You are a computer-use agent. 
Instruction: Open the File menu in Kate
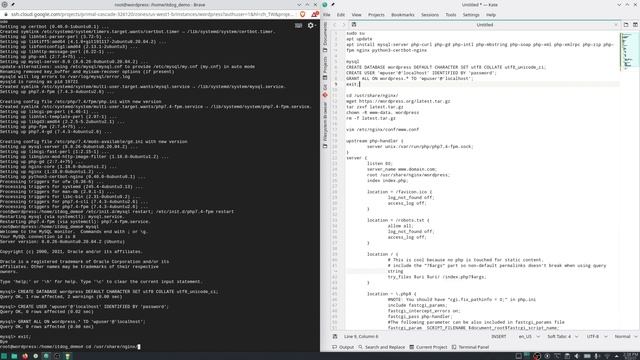tap(327, 15)
